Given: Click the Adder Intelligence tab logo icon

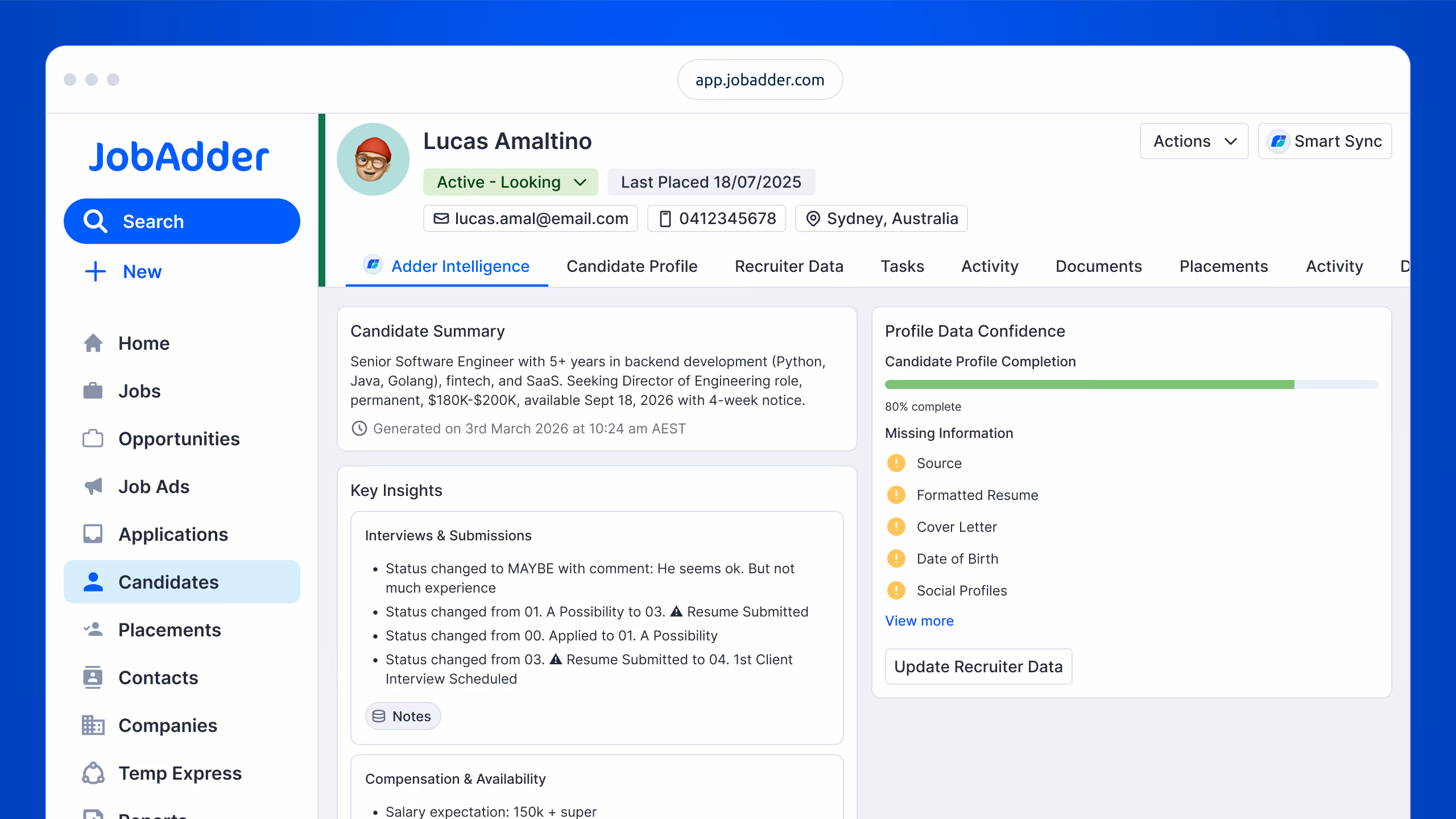Looking at the screenshot, I should click(373, 264).
